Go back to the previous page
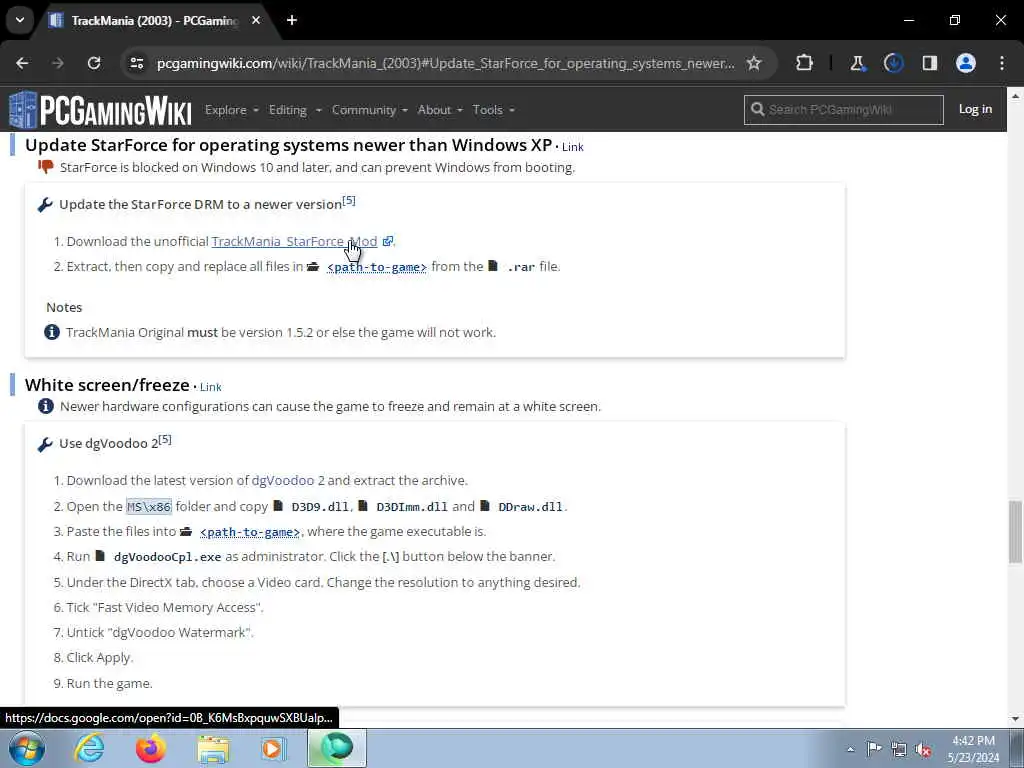Image resolution: width=1024 pixels, height=768 pixels. coord(22,63)
